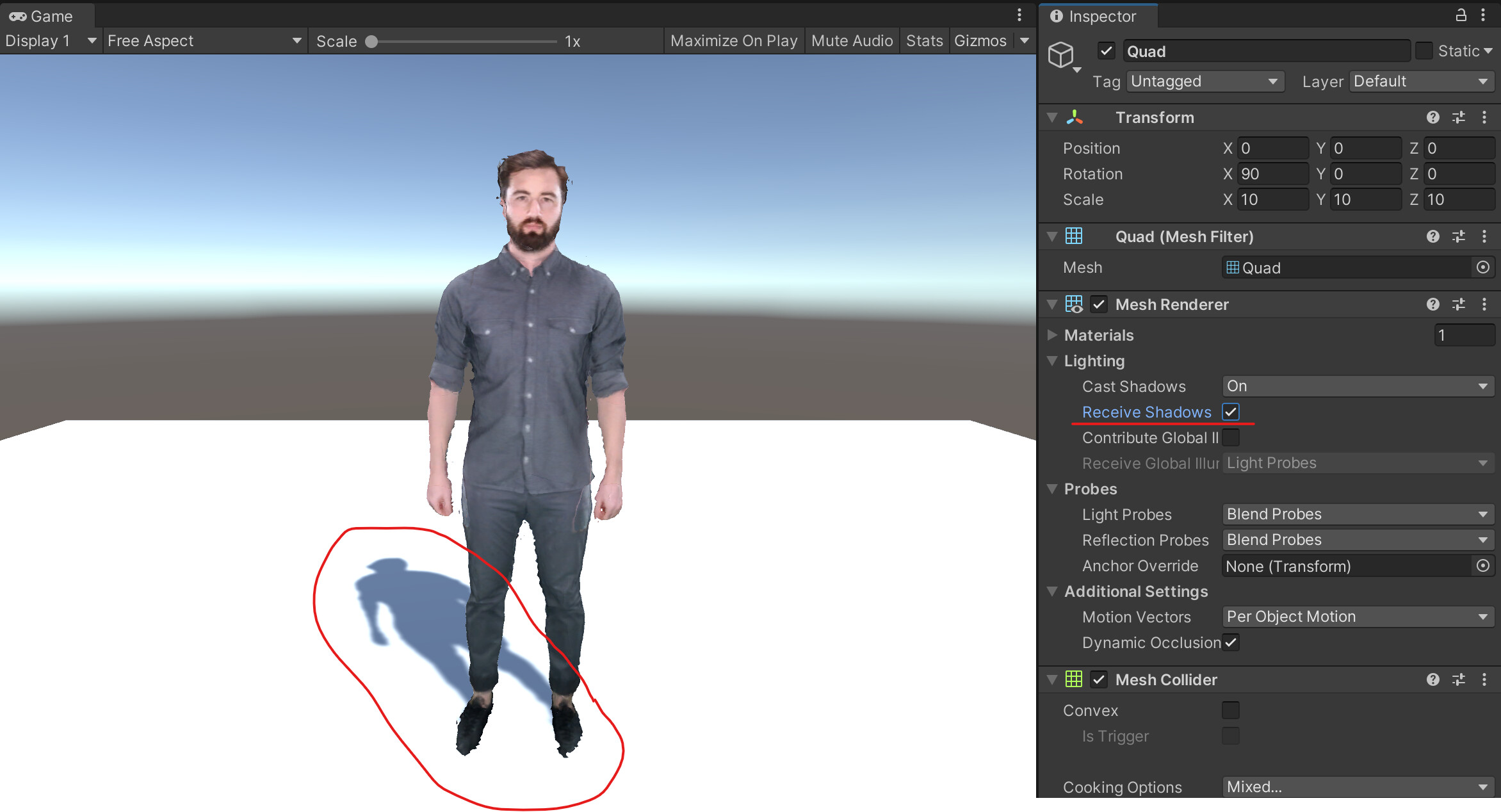
Task: Toggle the Maximize On Play button
Action: click(733, 41)
